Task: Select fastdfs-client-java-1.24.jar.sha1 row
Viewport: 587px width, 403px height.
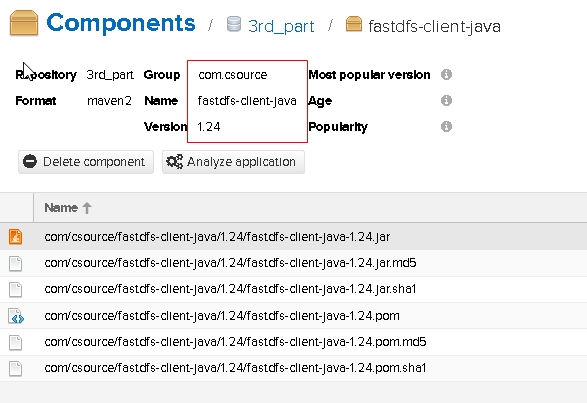Action: (294, 290)
